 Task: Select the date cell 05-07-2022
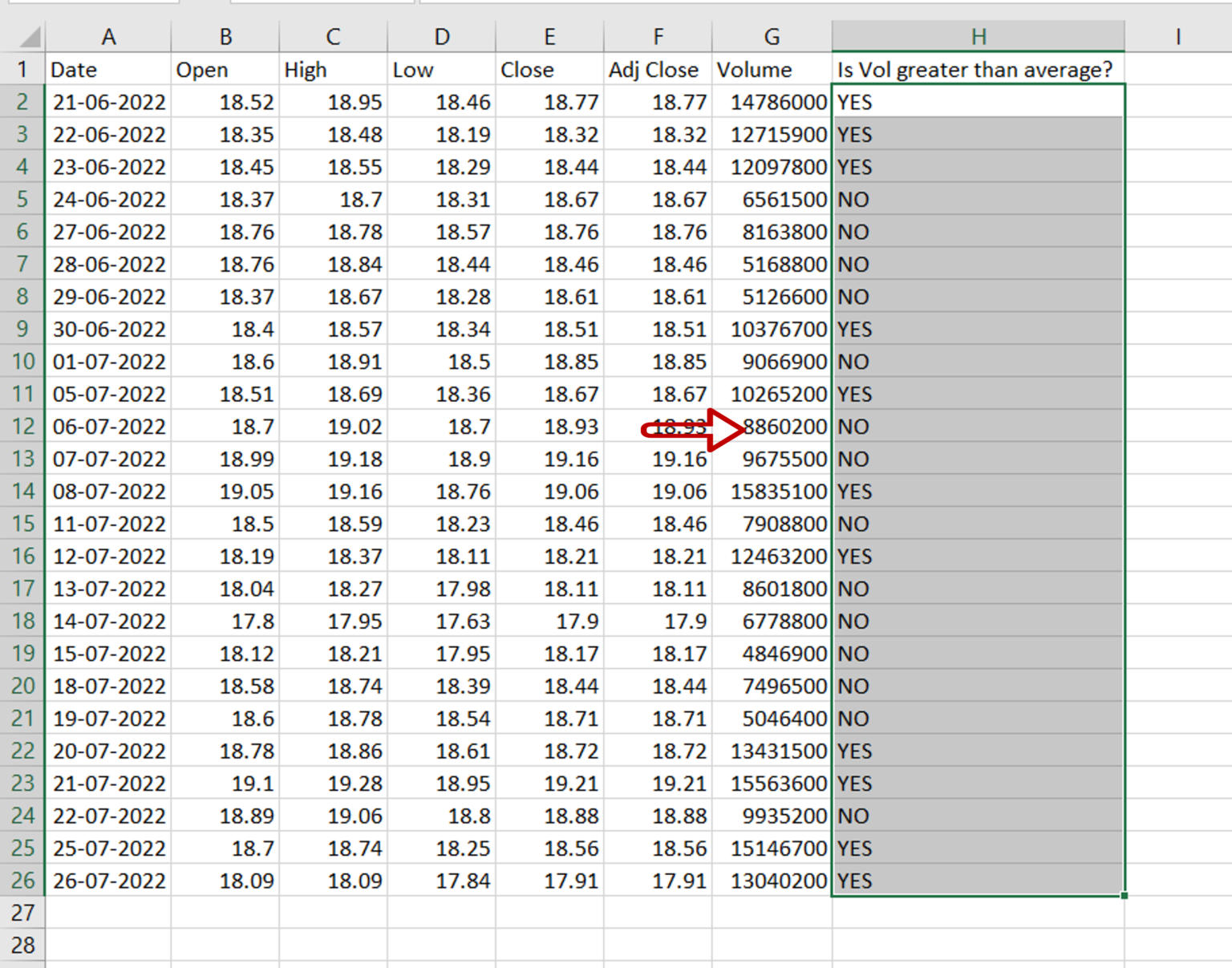pyautogui.click(x=109, y=394)
